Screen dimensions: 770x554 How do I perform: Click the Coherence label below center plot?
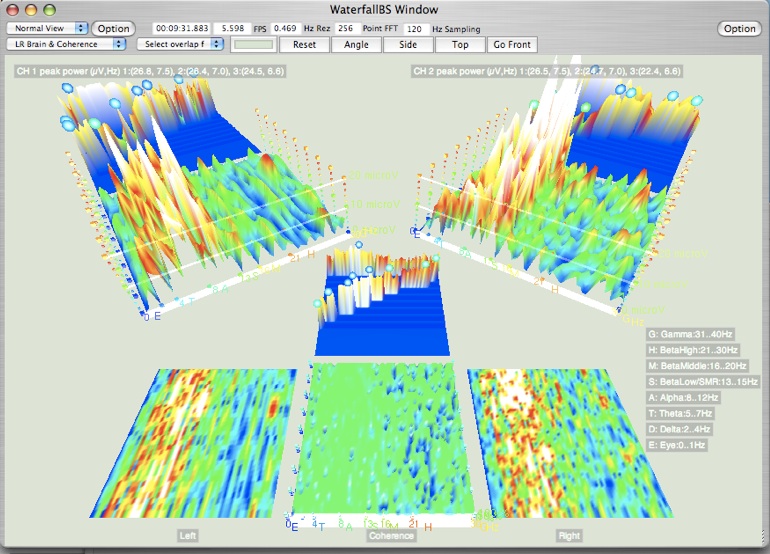[x=391, y=535]
